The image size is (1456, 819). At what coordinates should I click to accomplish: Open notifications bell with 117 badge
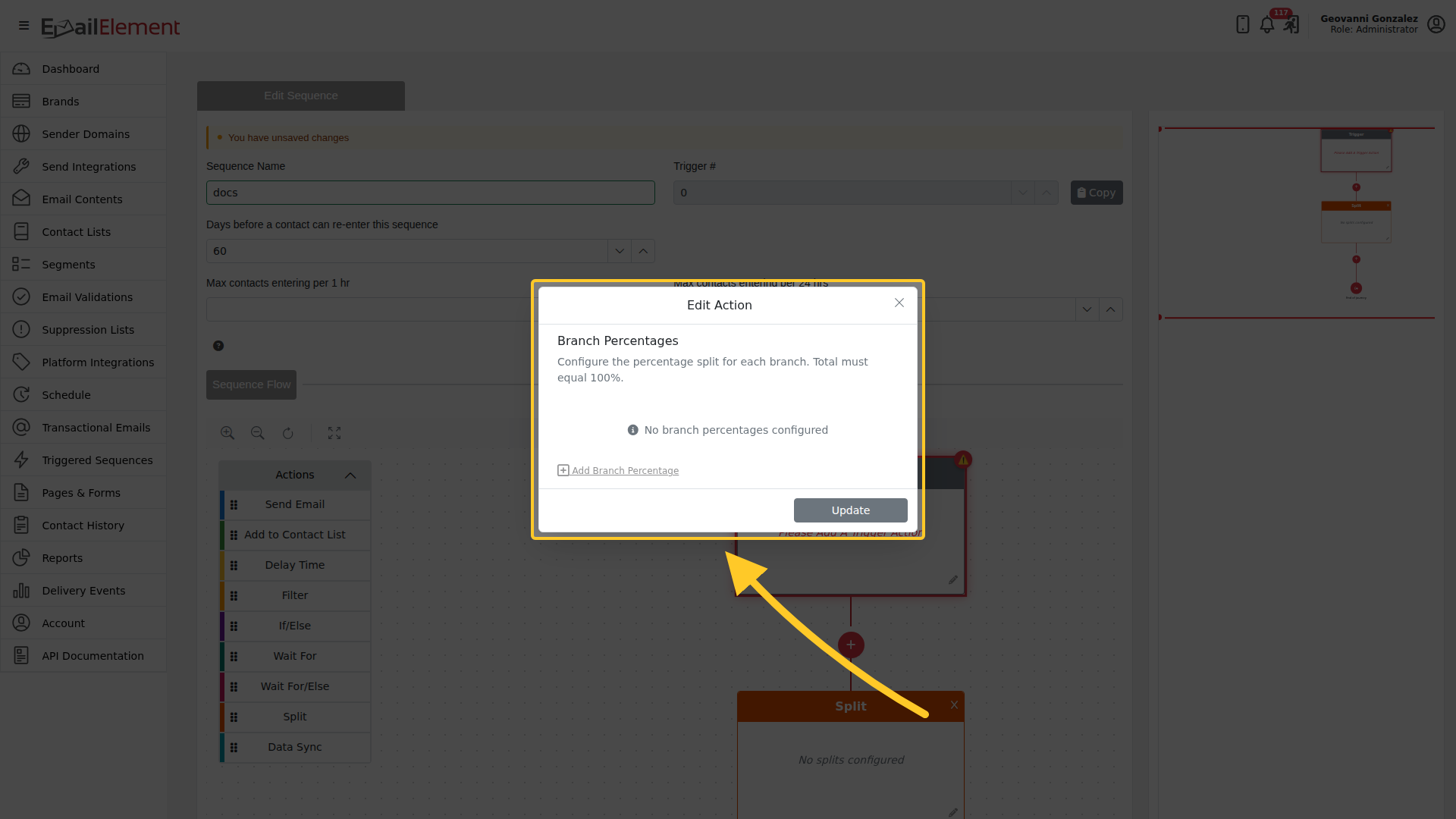coord(1267,24)
